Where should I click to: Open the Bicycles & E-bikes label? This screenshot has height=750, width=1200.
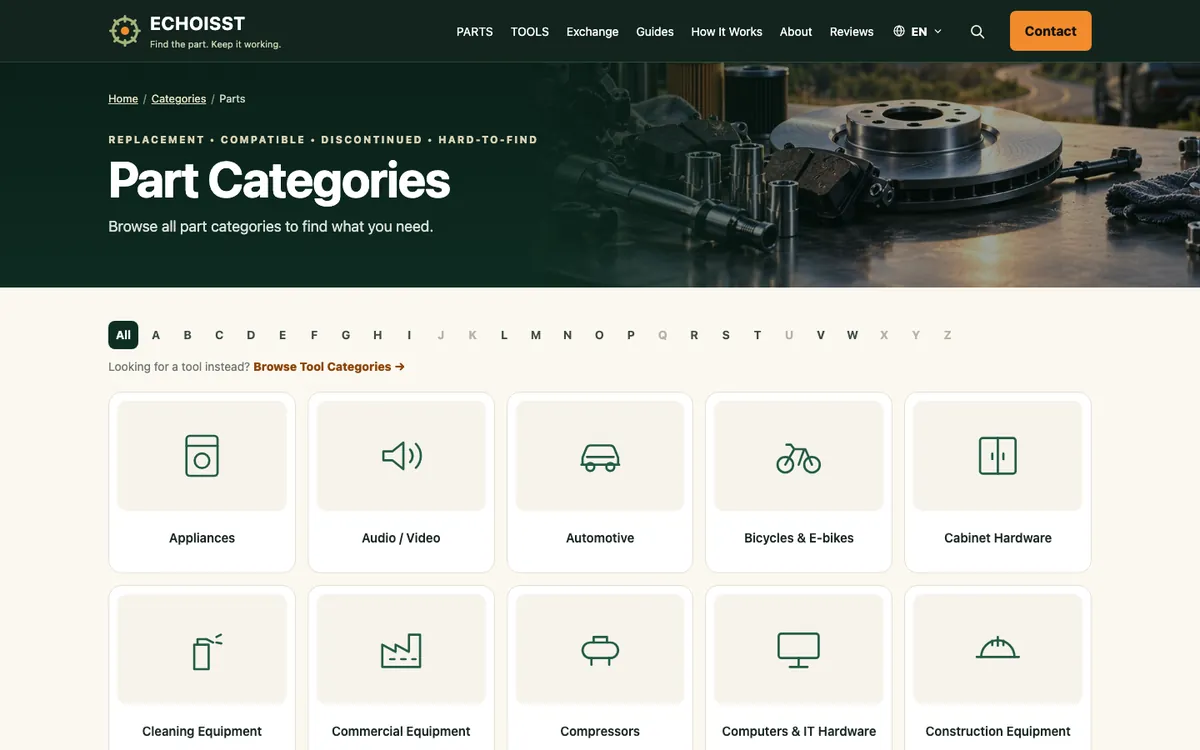click(799, 538)
